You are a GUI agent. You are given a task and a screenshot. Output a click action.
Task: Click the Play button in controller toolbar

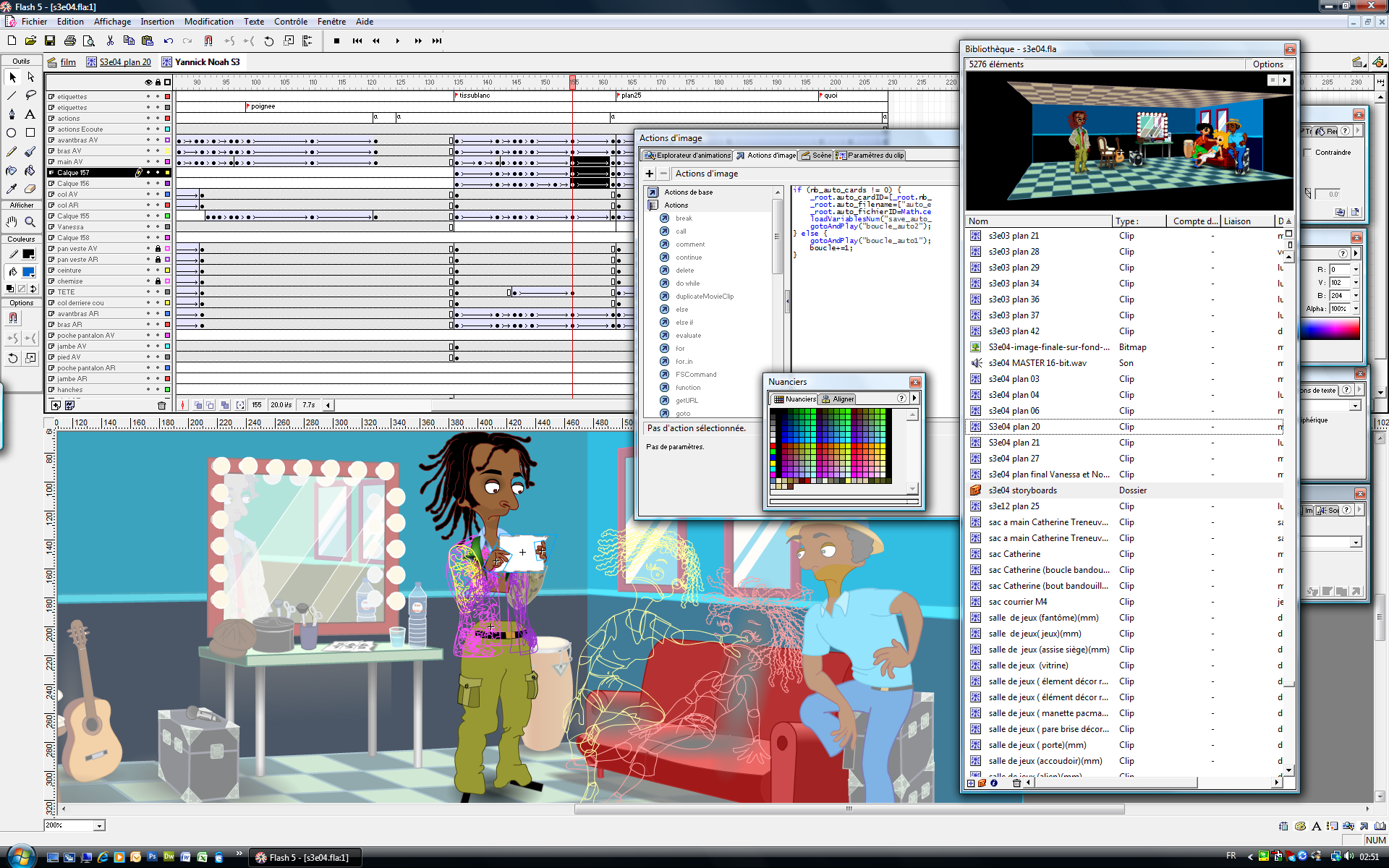(x=397, y=41)
